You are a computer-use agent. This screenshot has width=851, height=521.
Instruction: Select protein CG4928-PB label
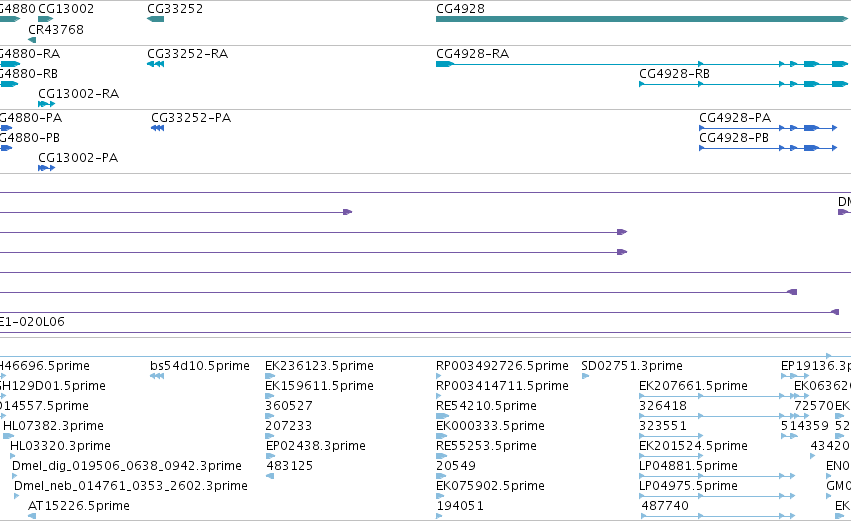734,138
